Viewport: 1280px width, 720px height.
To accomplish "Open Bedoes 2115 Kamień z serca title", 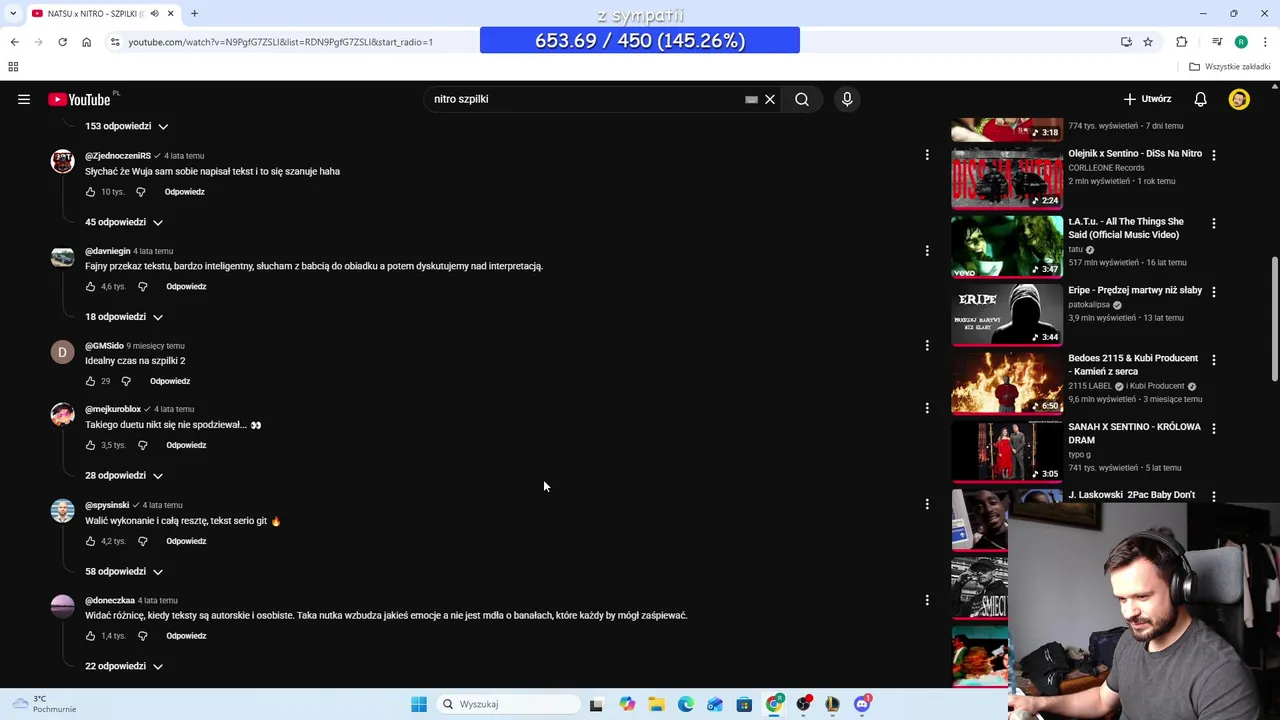I will tap(1133, 364).
